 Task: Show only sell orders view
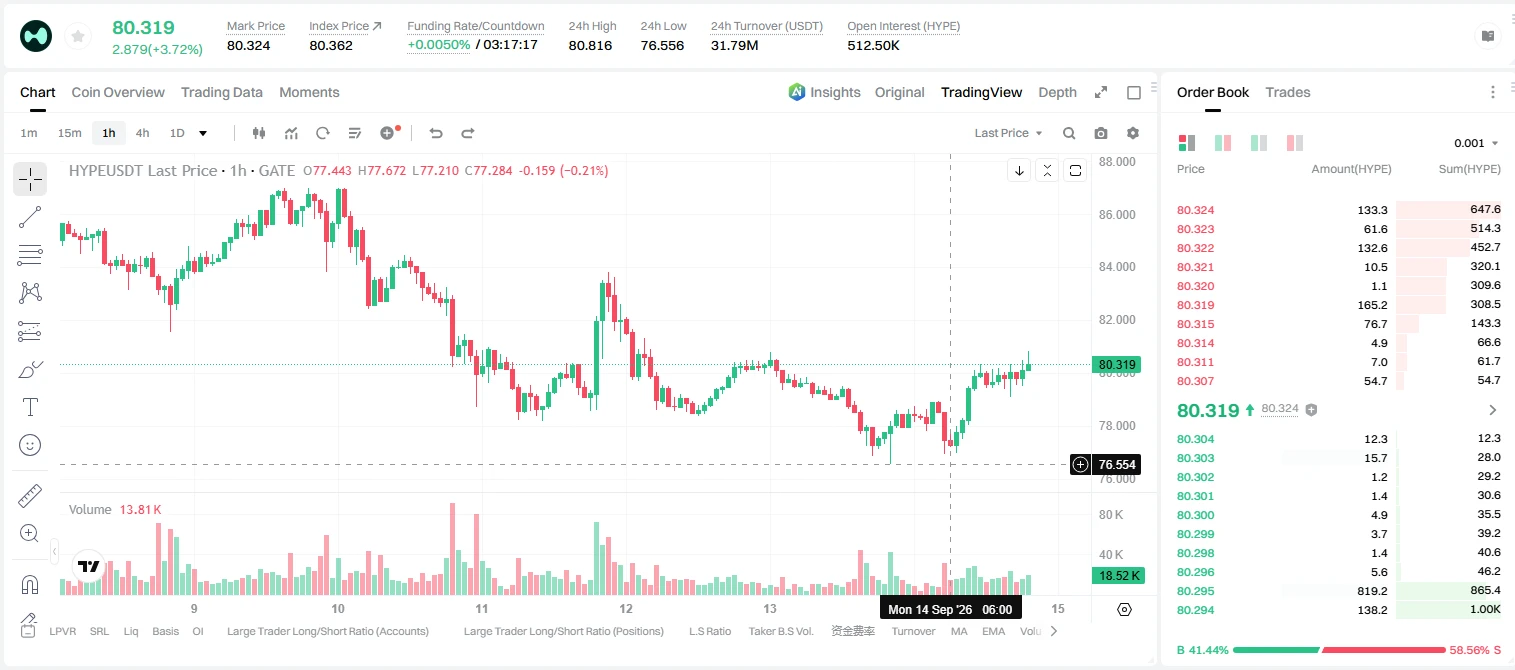coord(1295,143)
